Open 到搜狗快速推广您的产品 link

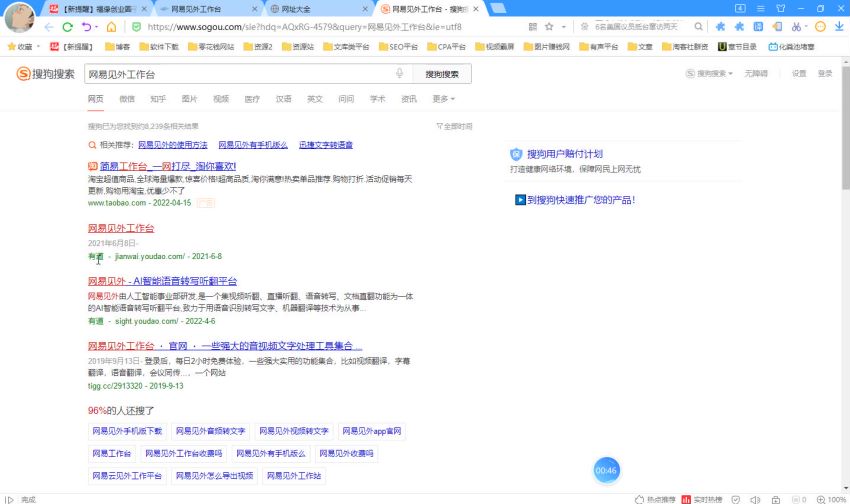pos(581,200)
